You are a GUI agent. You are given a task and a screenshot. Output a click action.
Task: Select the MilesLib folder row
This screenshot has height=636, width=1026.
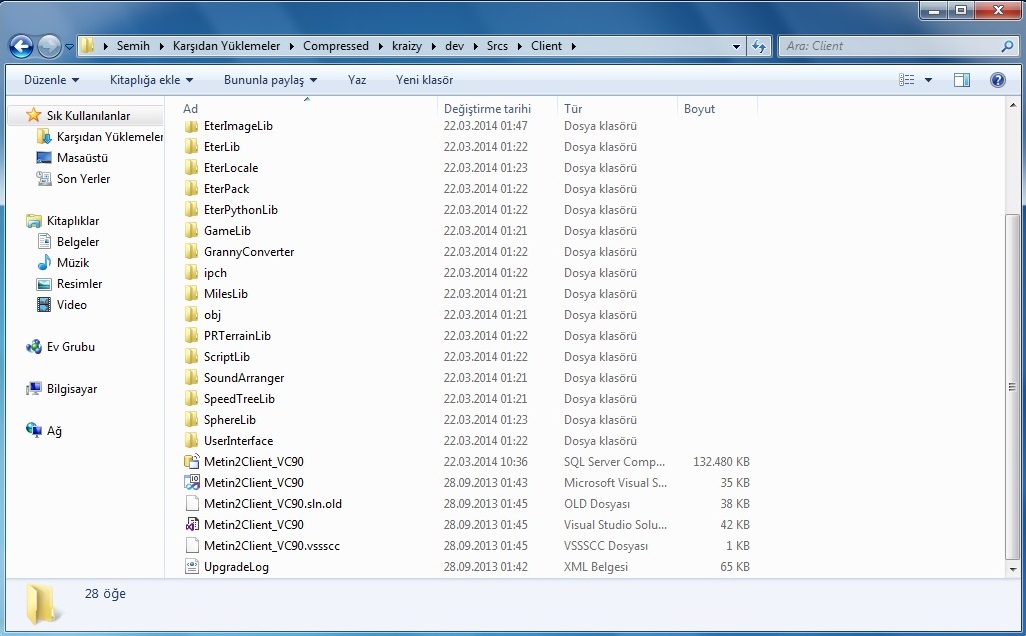point(467,294)
